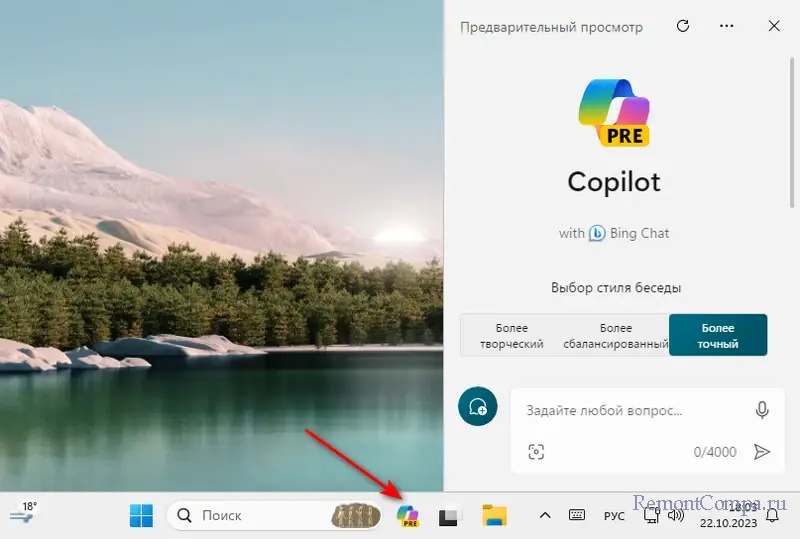Select the "Более сбалансированный" conversation style
This screenshot has height=539, width=800.
tap(616, 336)
